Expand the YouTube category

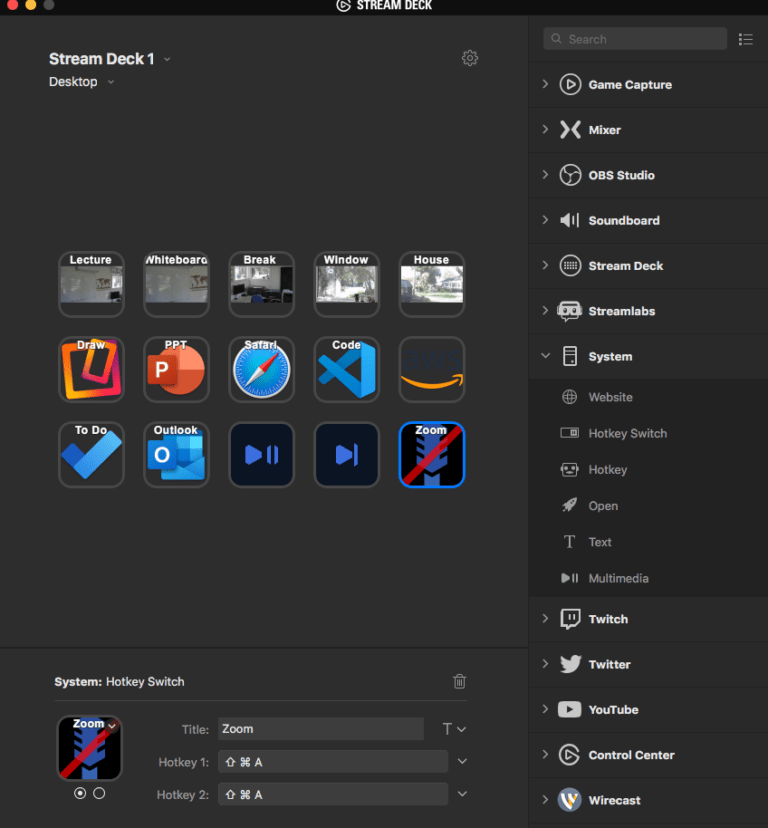pos(545,710)
